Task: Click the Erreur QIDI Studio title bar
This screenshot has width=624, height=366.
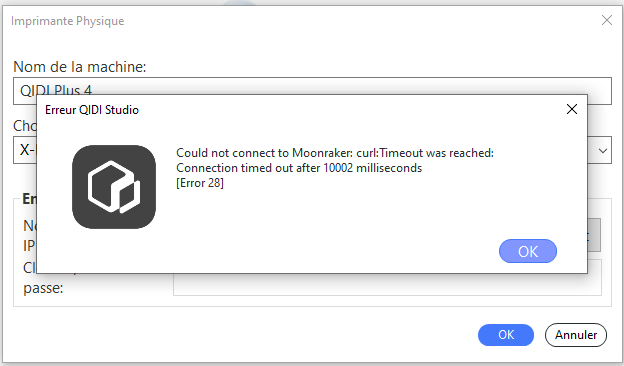Action: click(302, 109)
